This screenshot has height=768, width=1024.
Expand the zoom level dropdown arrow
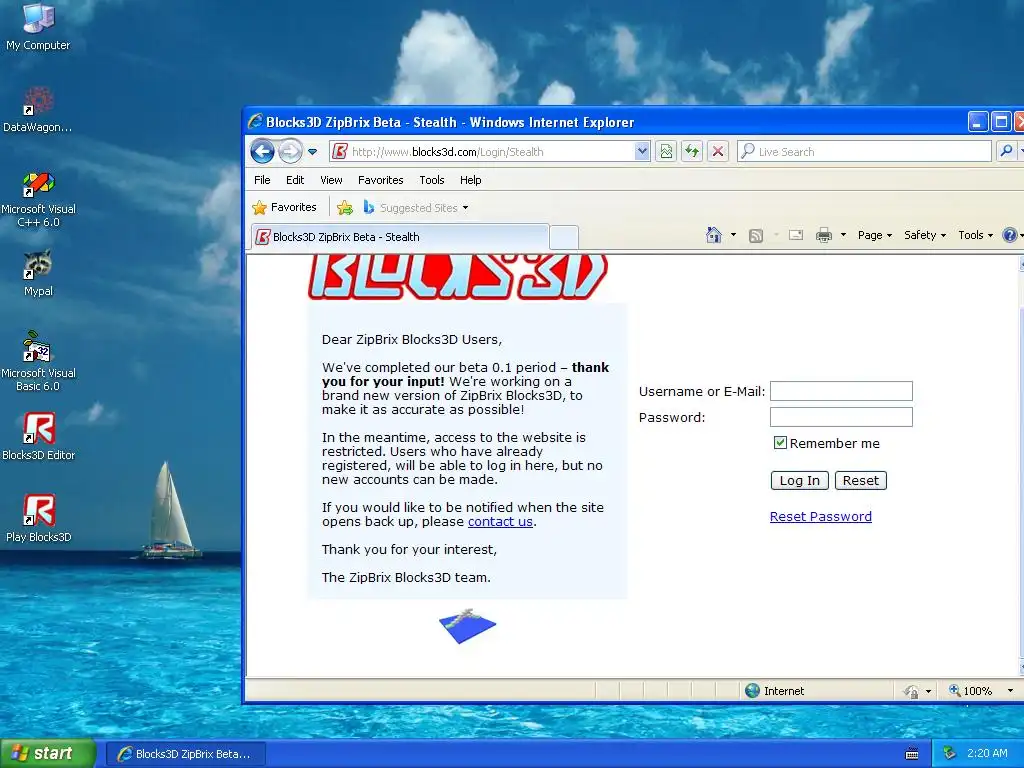click(1010, 691)
